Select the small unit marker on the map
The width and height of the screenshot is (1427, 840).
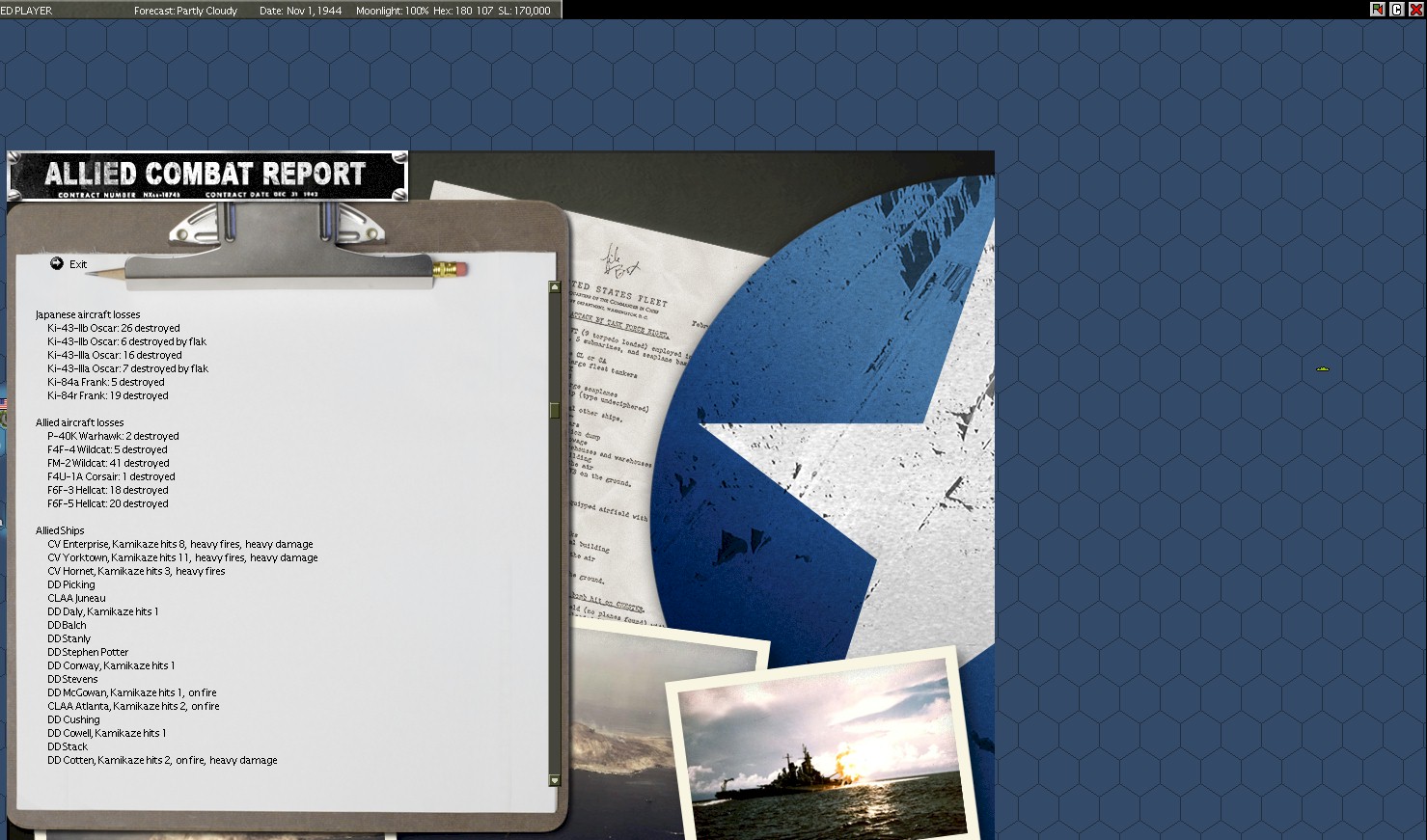pos(1323,368)
